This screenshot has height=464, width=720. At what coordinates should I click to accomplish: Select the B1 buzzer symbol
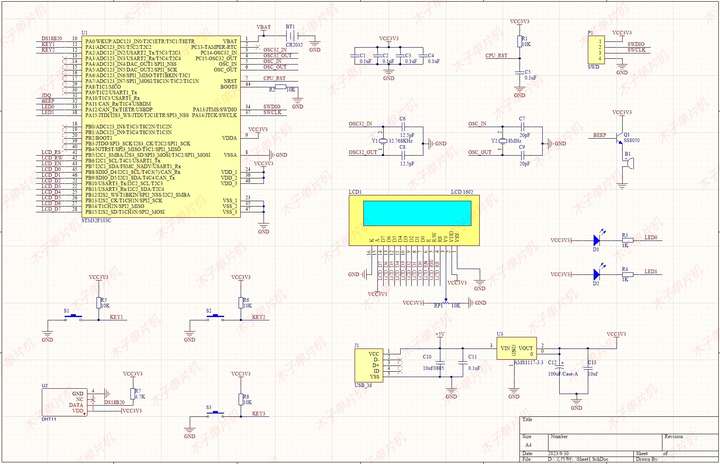(627, 163)
